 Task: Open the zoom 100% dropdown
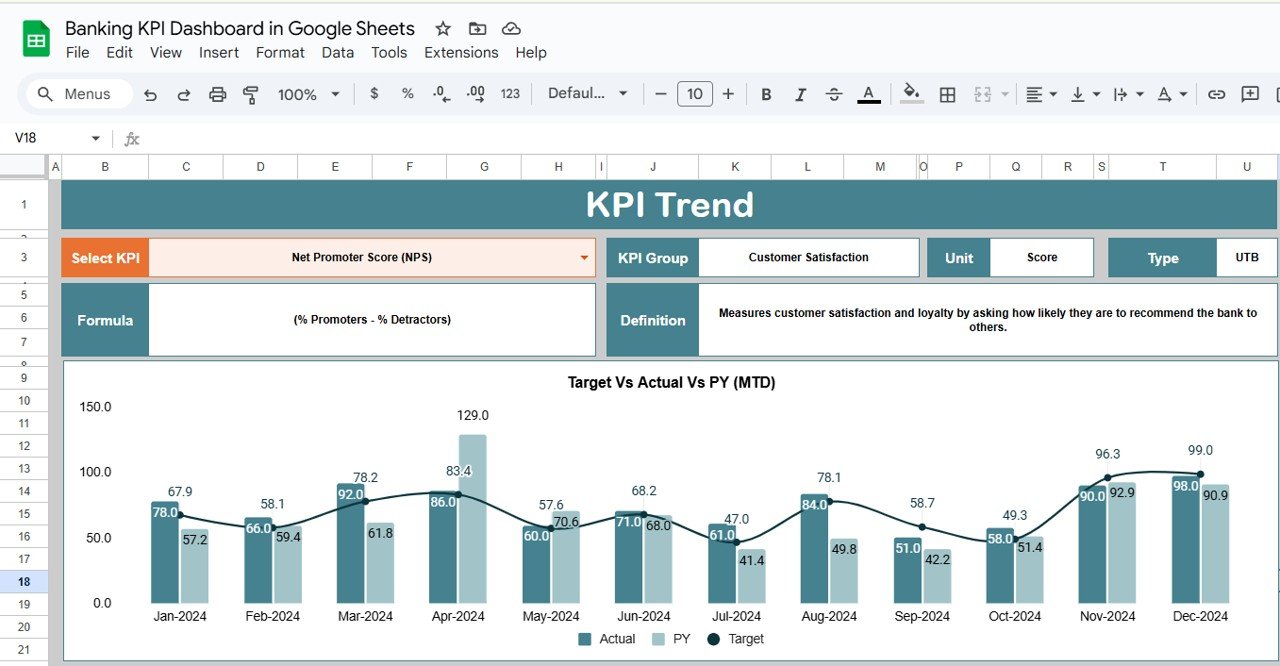[309, 94]
